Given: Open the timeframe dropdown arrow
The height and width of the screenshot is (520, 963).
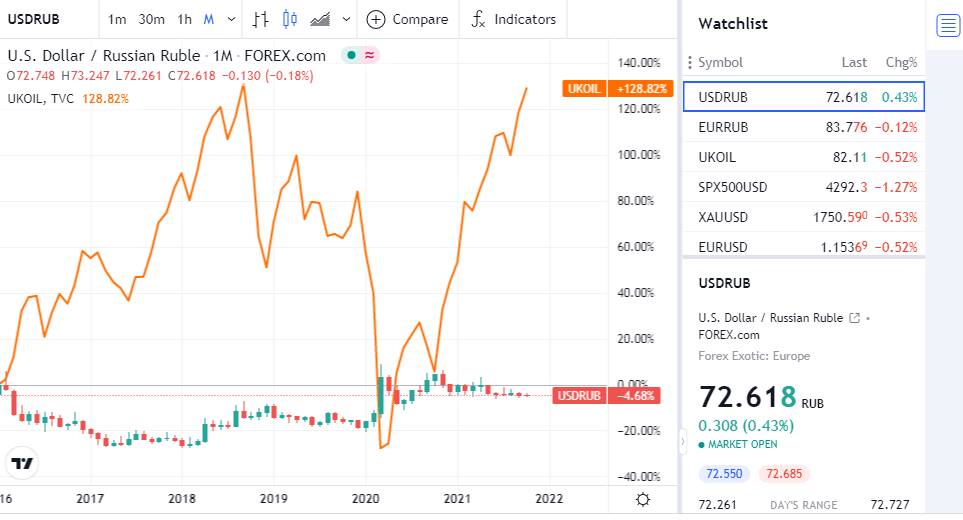Looking at the screenshot, I should click(x=232, y=20).
